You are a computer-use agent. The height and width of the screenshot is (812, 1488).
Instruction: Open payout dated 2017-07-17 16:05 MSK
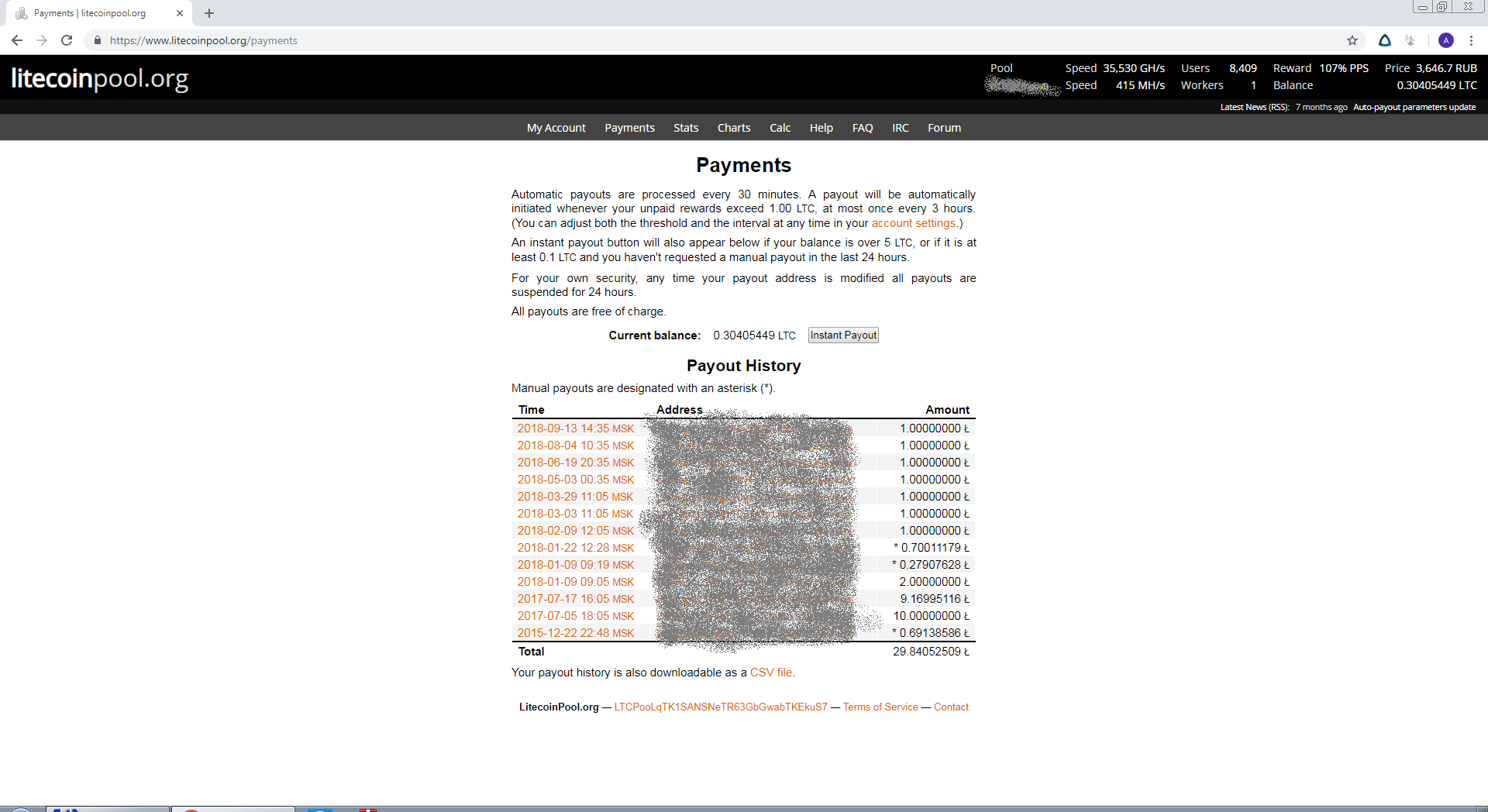pos(576,599)
